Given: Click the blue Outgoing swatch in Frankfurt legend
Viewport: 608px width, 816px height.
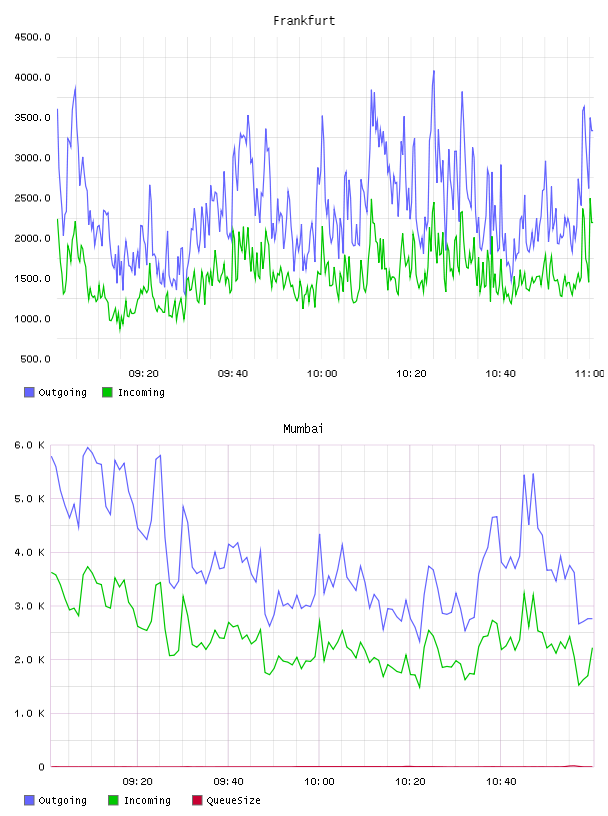Looking at the screenshot, I should [x=29, y=392].
